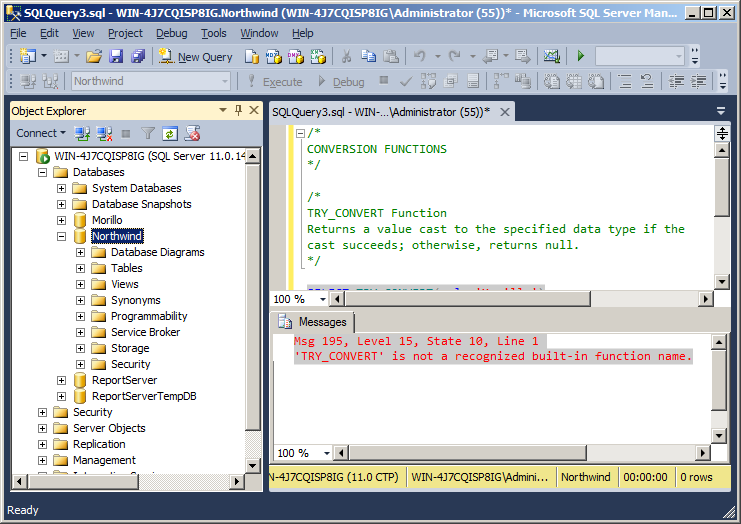Open the Messages pane zoom dropdown
The image size is (741, 524).
[327, 453]
